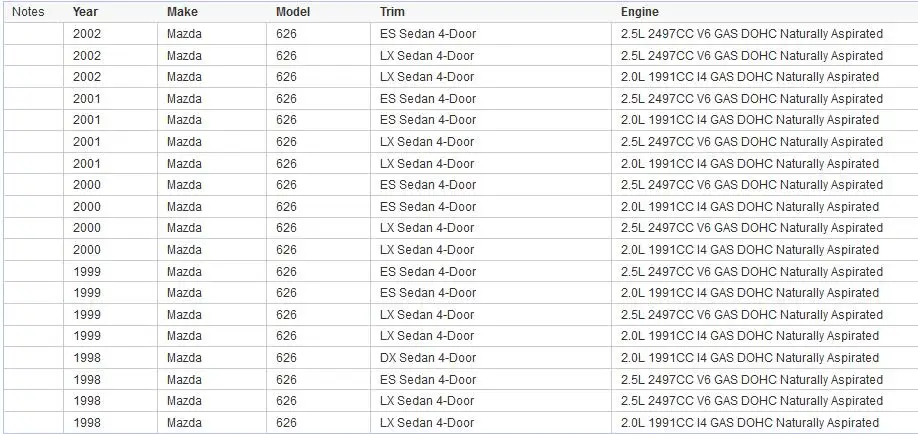
Task: Click the Mazda make cell in the 1998 DX row
Action: (x=212, y=358)
